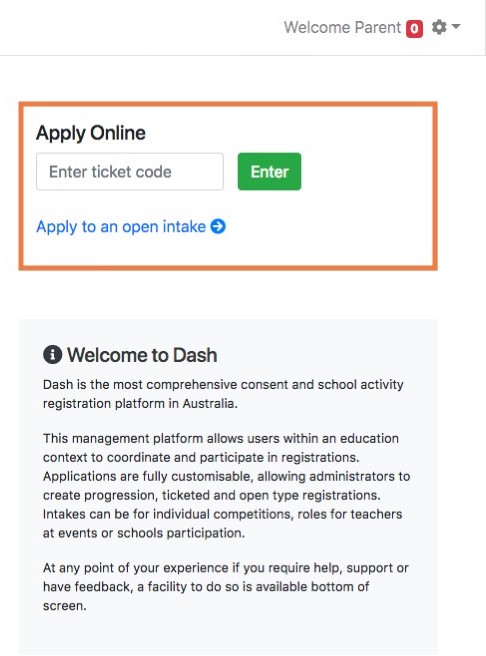Screen dimensions: 486x656
Task: Click the info icon beside Welcome to Dash
Action: (52, 355)
